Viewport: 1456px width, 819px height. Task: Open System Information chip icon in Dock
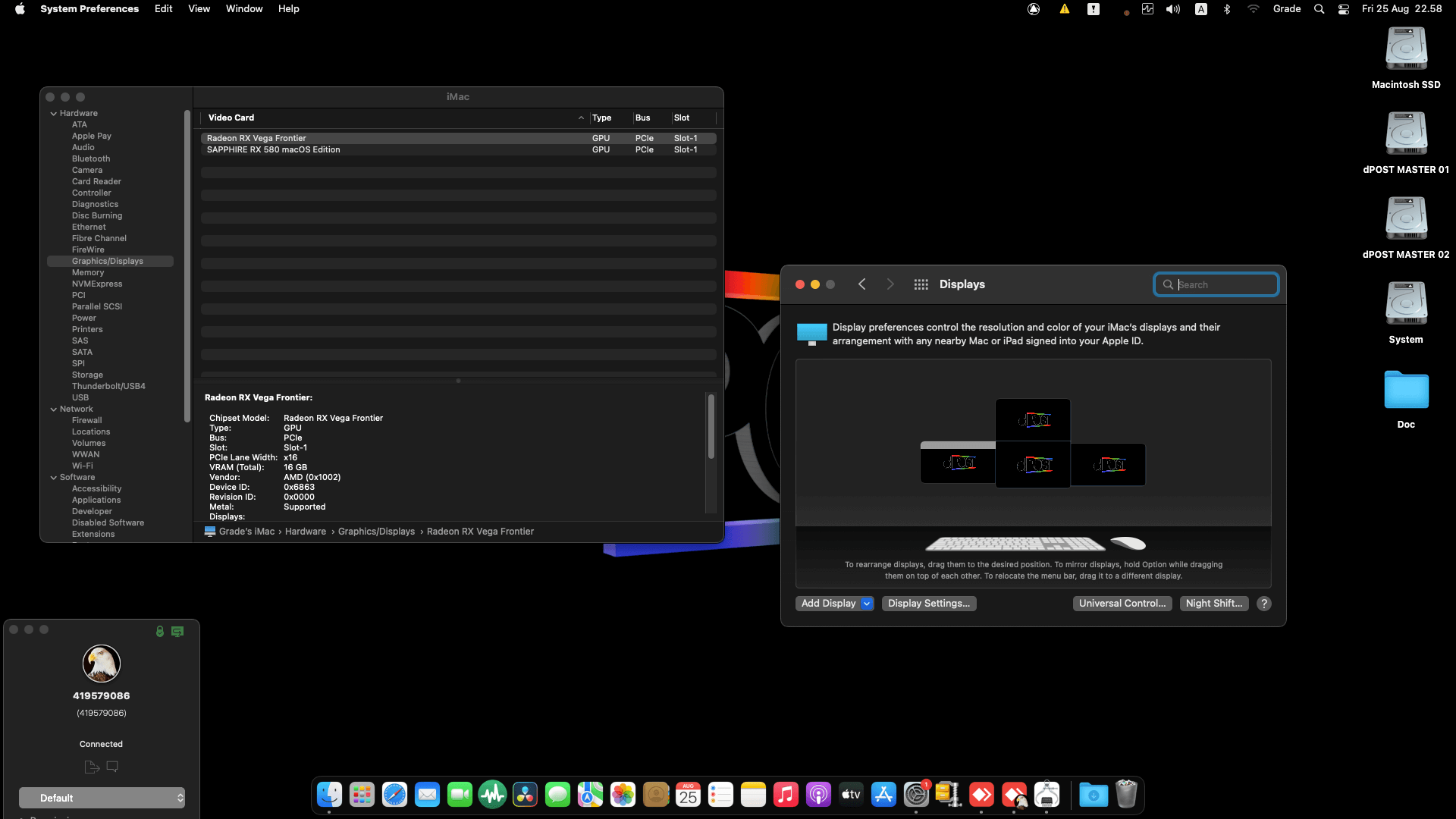click(1046, 794)
